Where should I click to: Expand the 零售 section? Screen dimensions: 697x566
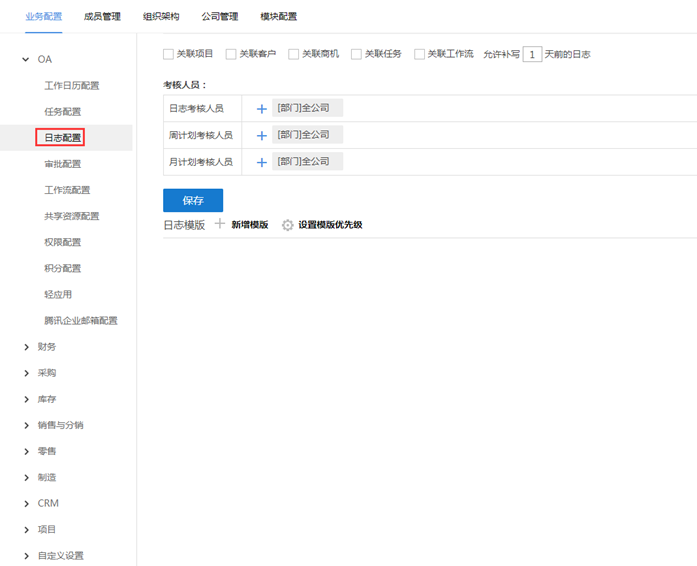(26, 451)
